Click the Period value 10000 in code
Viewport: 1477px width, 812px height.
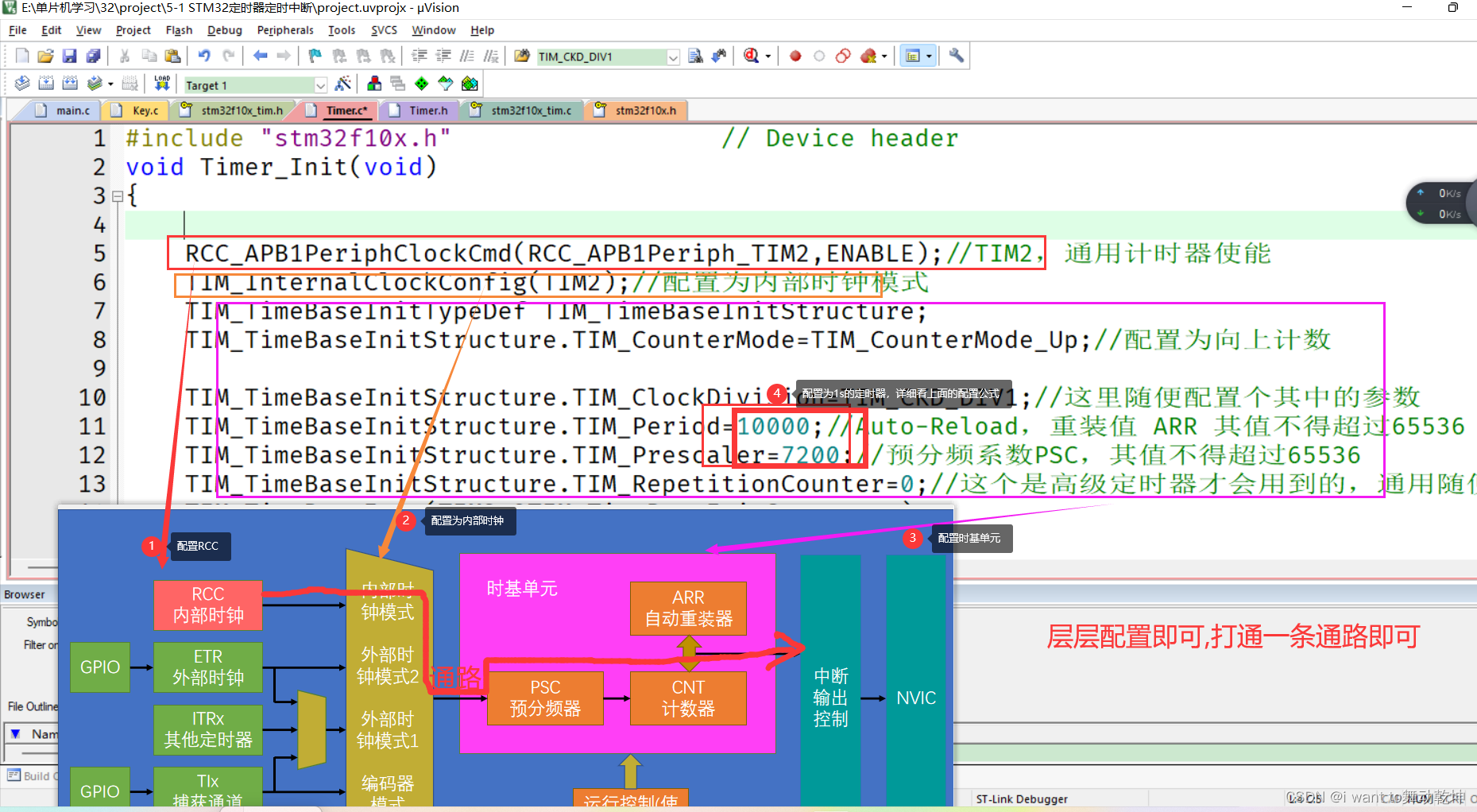click(773, 426)
